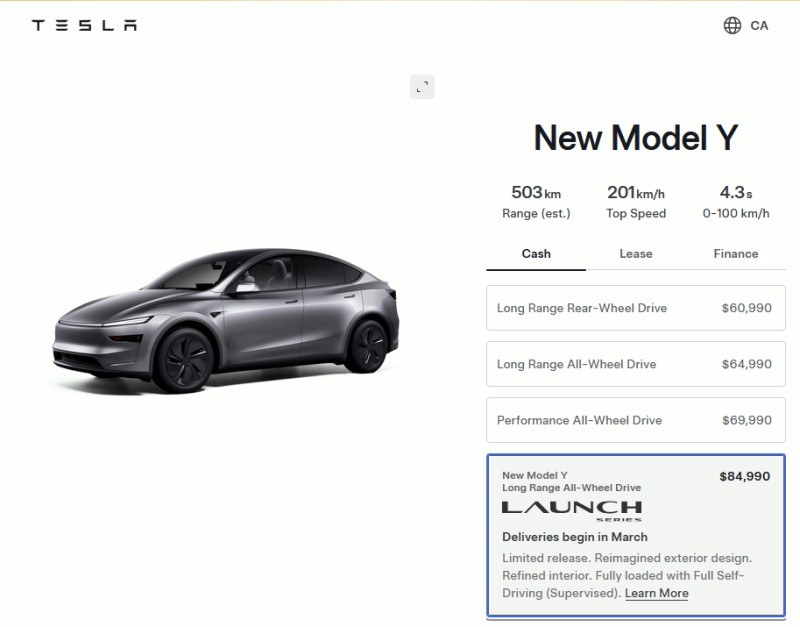800x627 pixels.
Task: Switch to the Finance tab
Action: point(736,254)
